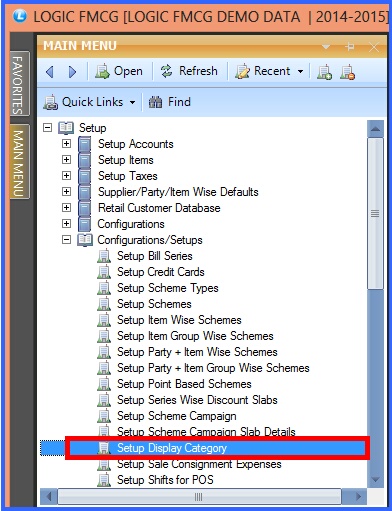Click the Find binoculars button
The image size is (392, 511).
pyautogui.click(x=170, y=102)
